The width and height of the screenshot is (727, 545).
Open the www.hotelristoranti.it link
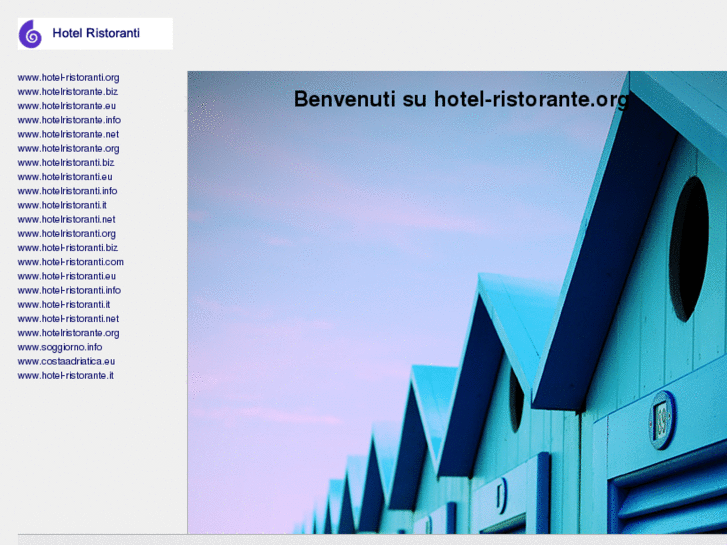tap(62, 205)
